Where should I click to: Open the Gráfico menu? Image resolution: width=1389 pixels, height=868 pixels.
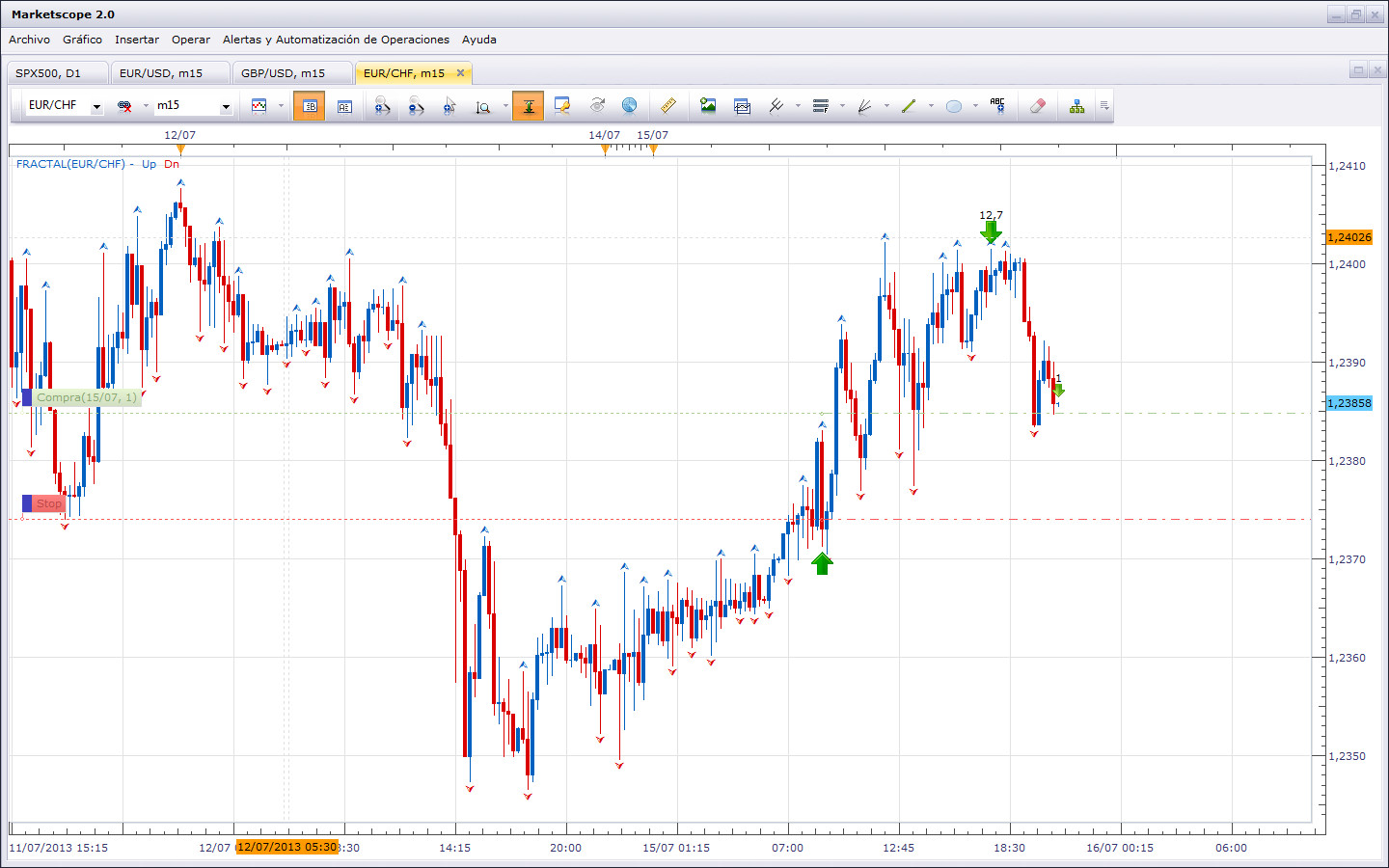(82, 40)
